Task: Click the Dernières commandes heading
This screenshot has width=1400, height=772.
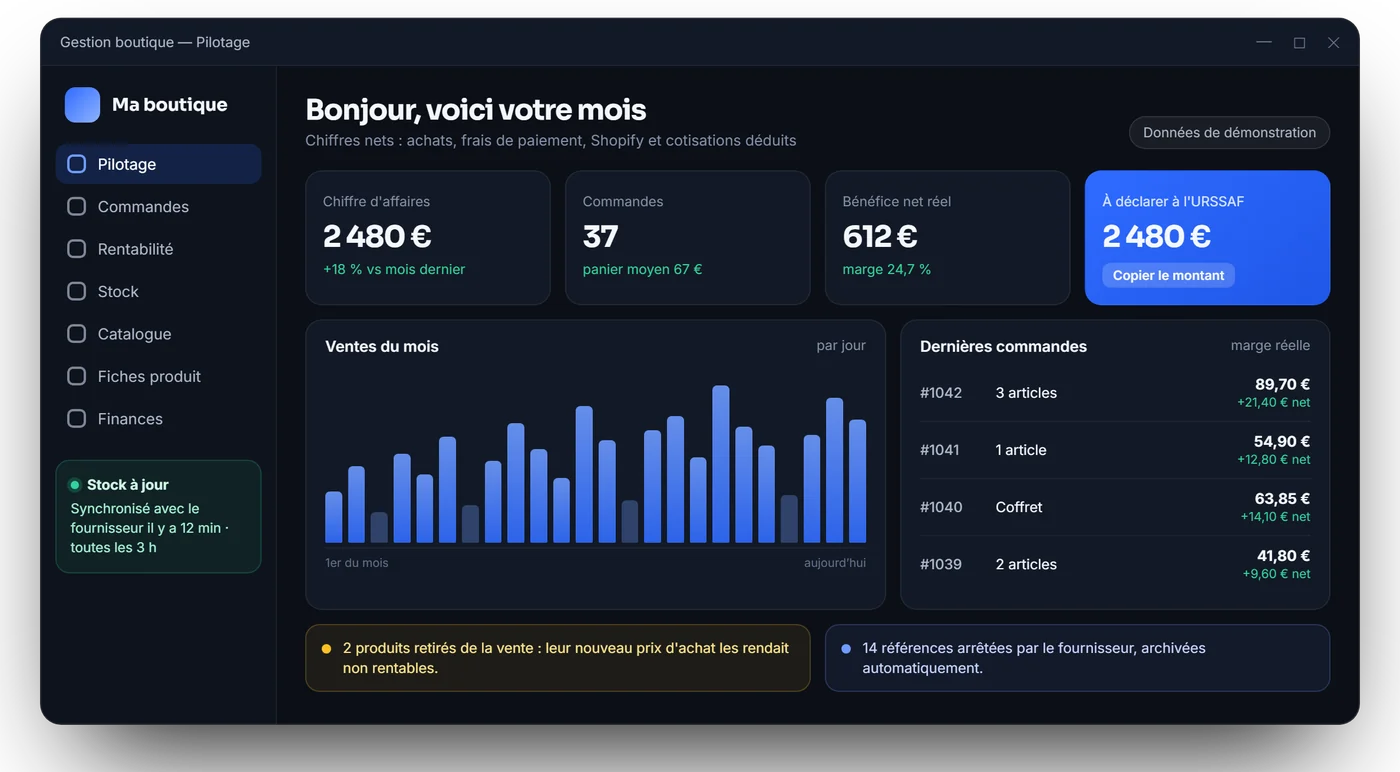Action: (1003, 347)
